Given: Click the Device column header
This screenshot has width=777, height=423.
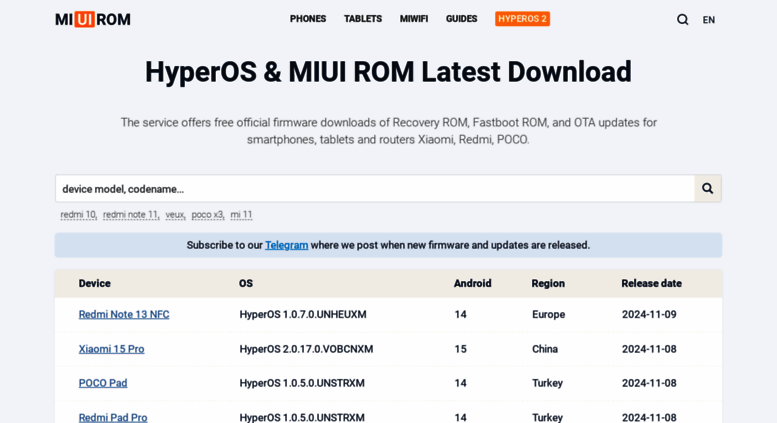Looking at the screenshot, I should coord(95,283).
